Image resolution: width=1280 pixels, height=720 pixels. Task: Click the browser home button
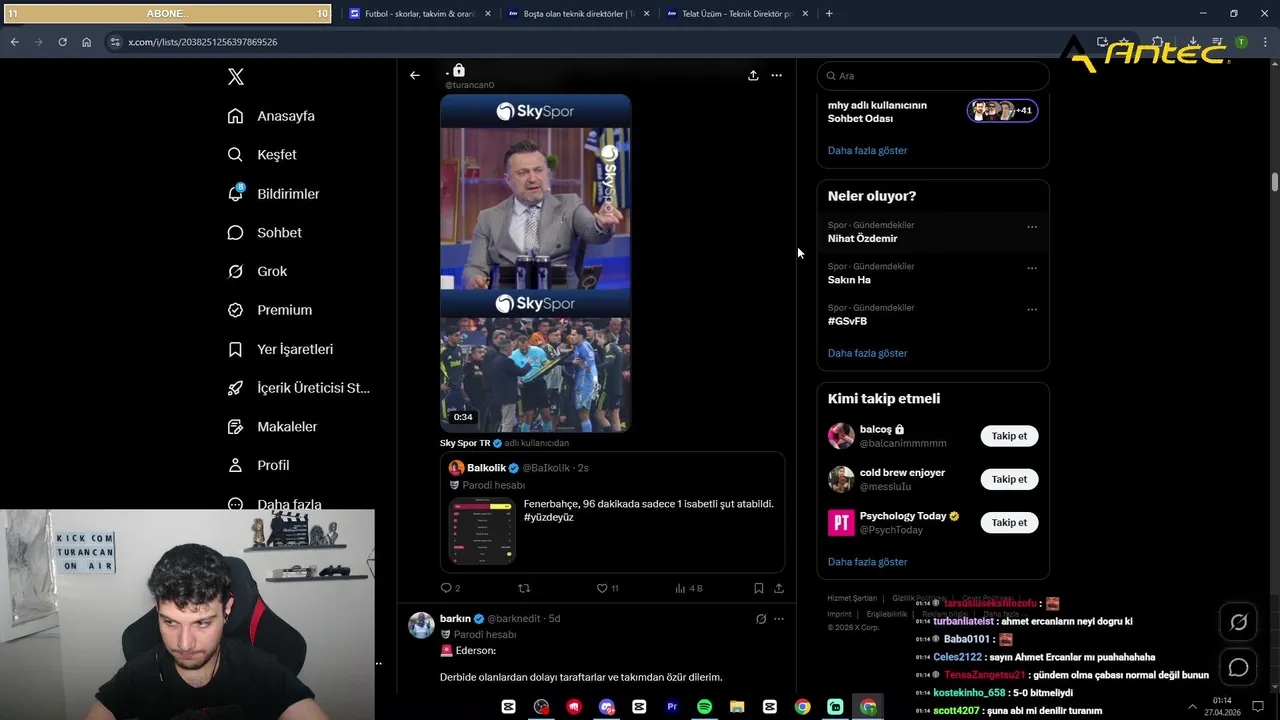86,42
